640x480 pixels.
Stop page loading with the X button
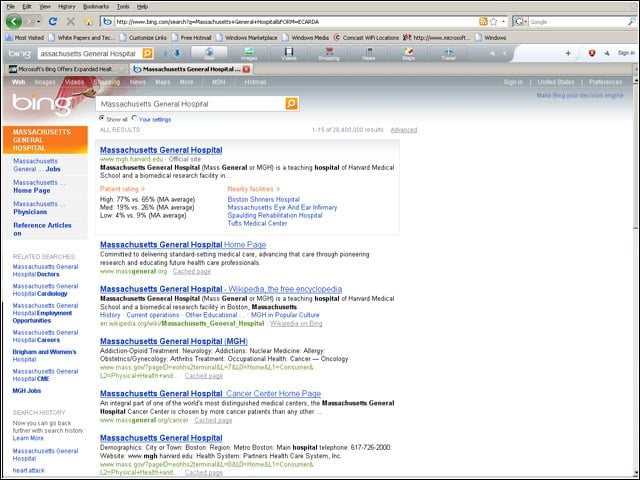point(71,21)
